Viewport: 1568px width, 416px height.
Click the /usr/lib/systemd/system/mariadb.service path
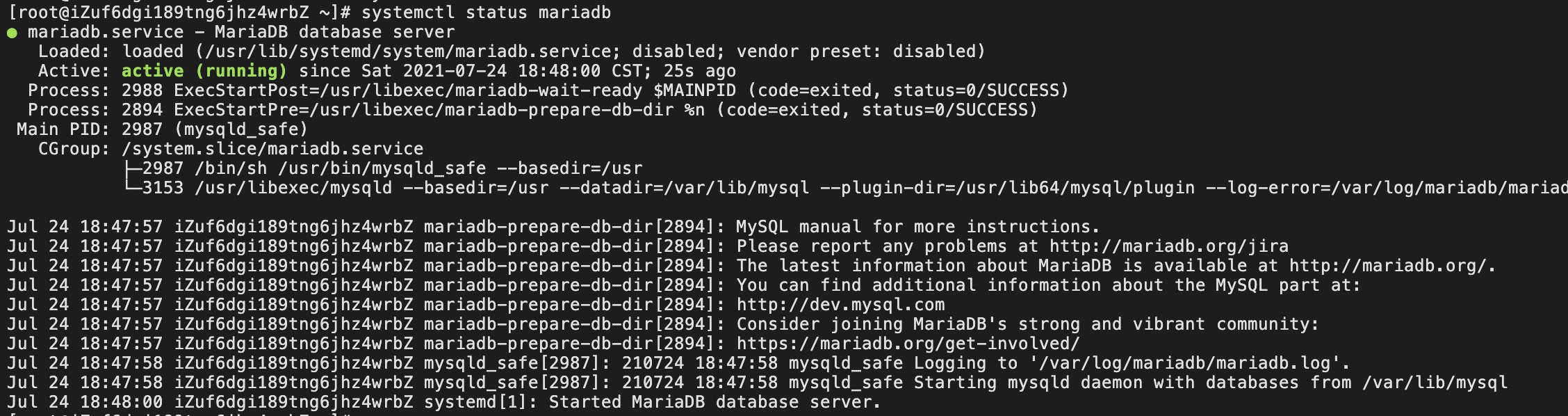408,51
